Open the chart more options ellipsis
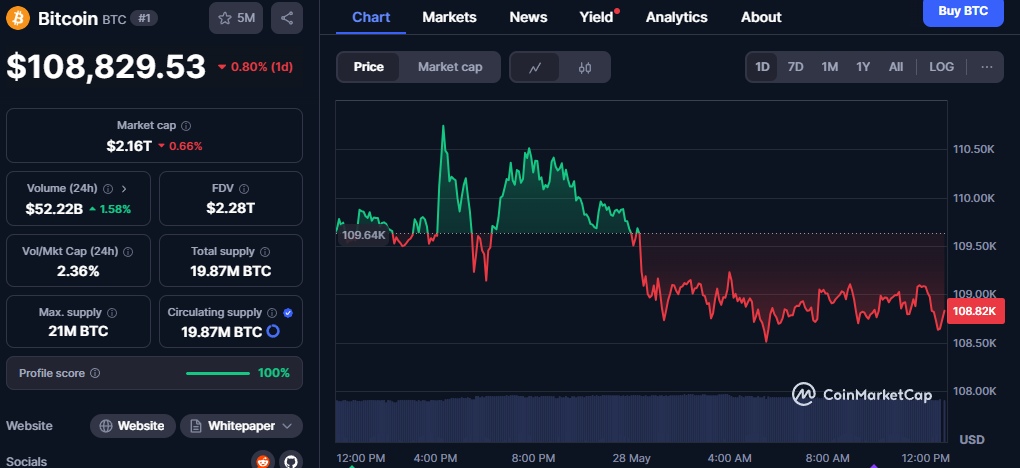The image size is (1020, 468). pos(987,67)
